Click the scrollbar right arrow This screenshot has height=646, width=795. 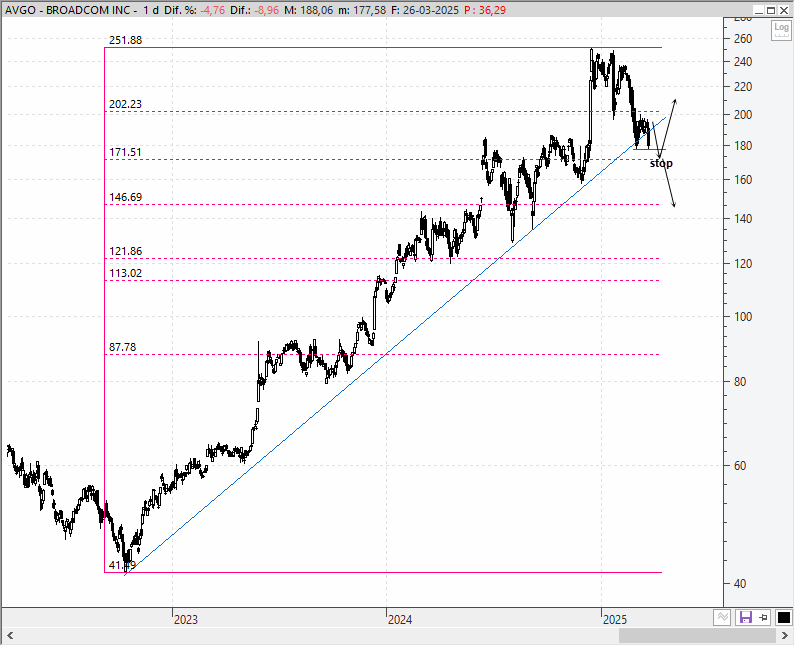[x=784, y=636]
